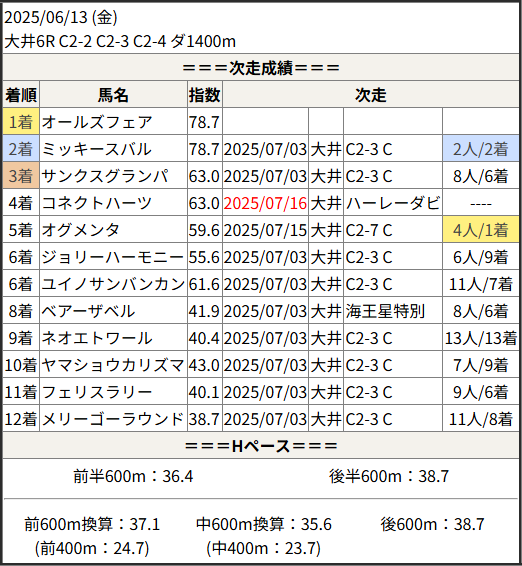Image resolution: width=522 pixels, height=566 pixels.
Task: Click the yellow 4人/1着 result cell
Action: pyautogui.click(x=480, y=230)
